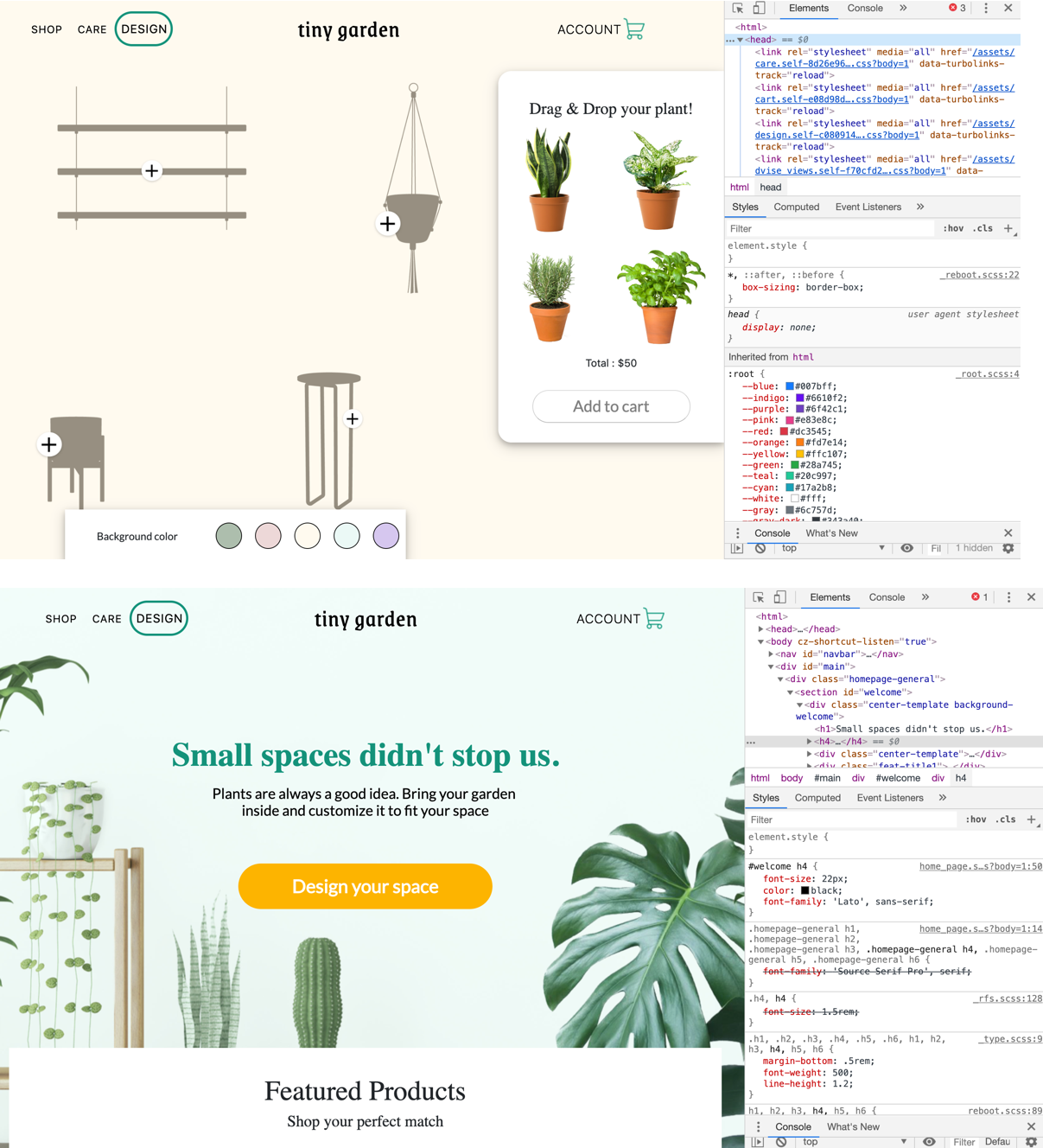Open ACCOUNT link on the design page

(588, 29)
